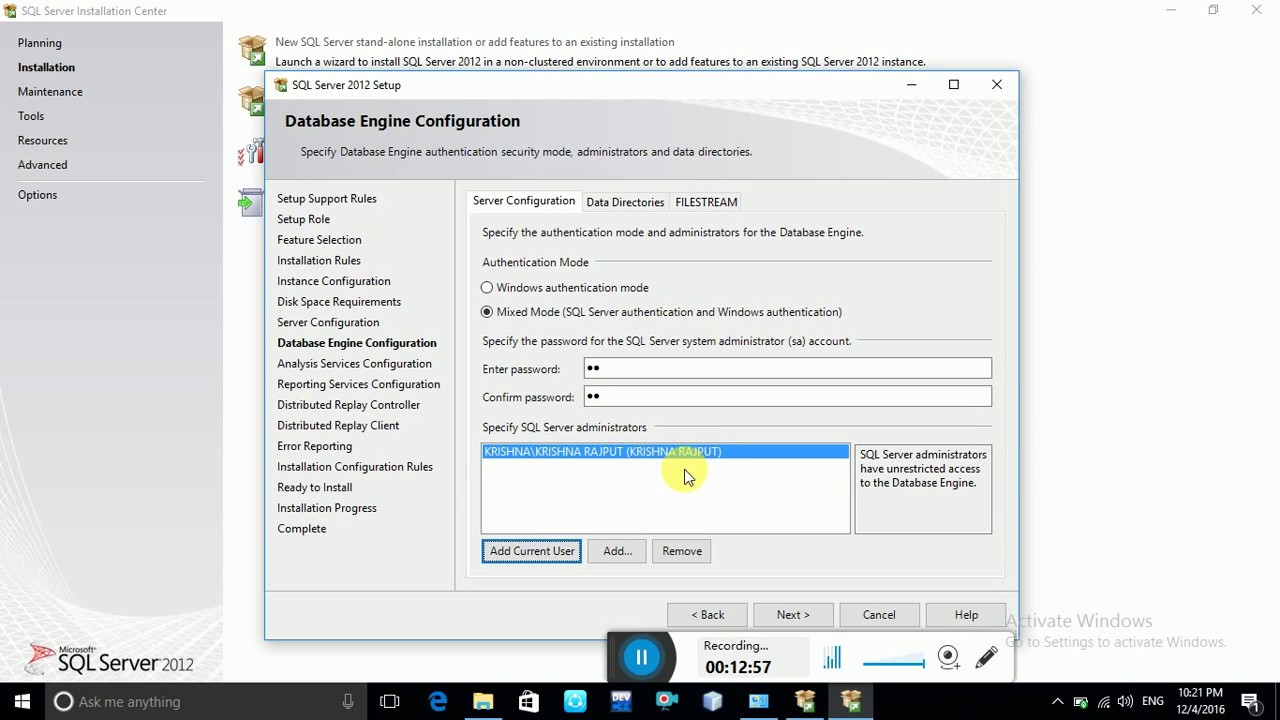Proceed with the Next > button
Image resolution: width=1280 pixels, height=720 pixels.
793,615
